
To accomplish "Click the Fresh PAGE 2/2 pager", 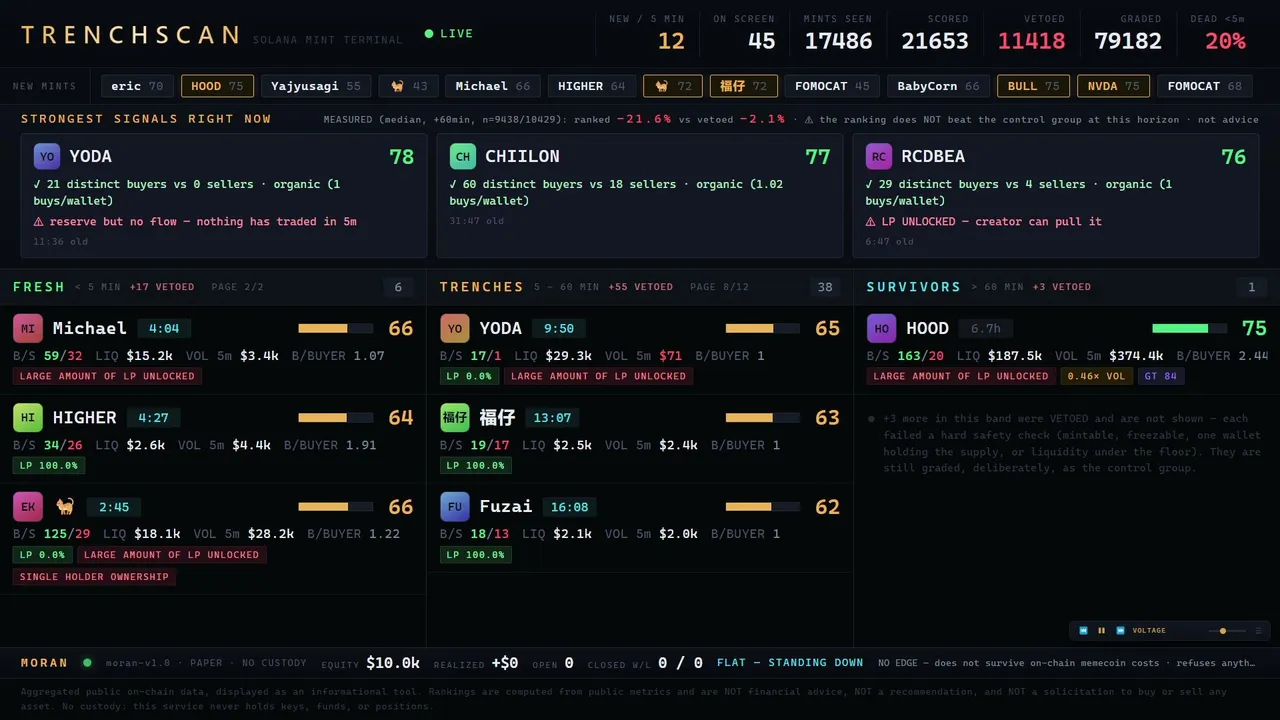I will (238, 287).
